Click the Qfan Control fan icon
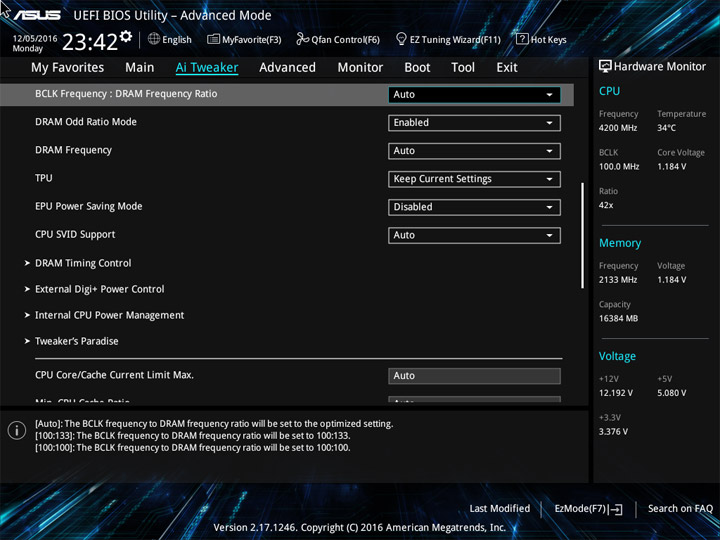The width and height of the screenshot is (720, 540). (302, 39)
